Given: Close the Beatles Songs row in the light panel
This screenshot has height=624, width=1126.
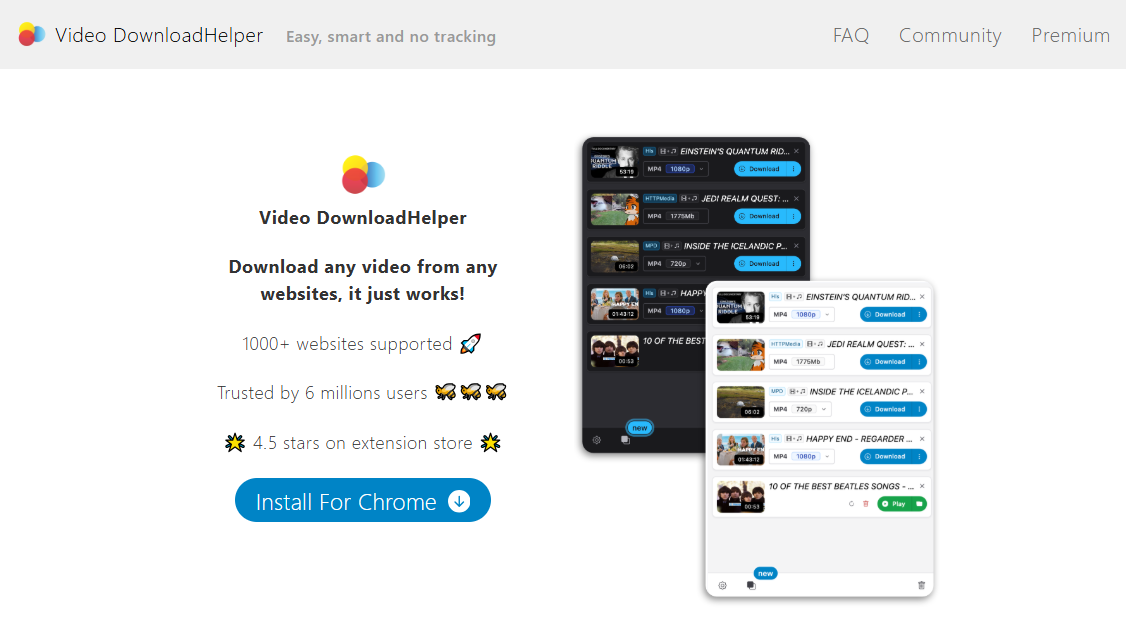Looking at the screenshot, I should 922,486.
